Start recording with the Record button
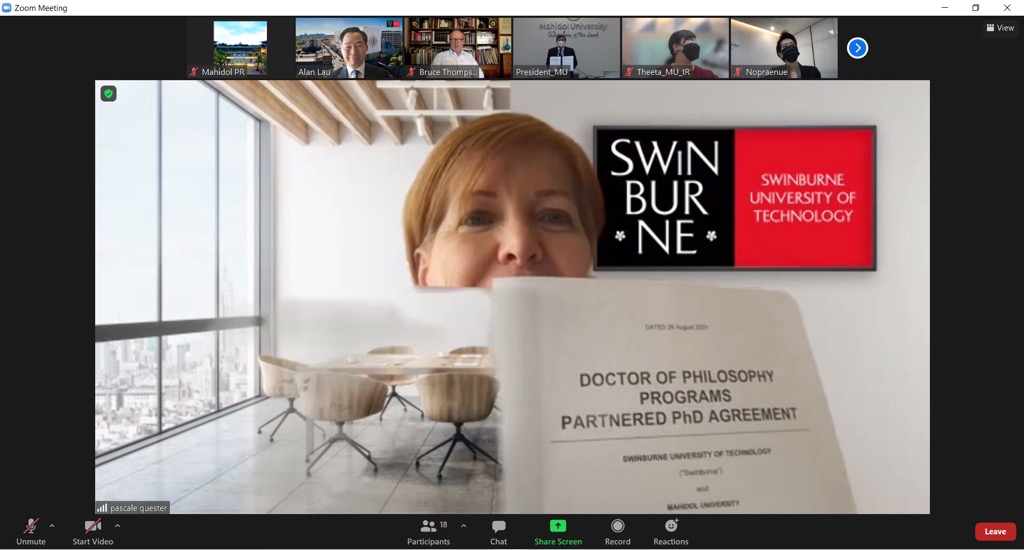Image resolution: width=1024 pixels, height=550 pixels. pyautogui.click(x=618, y=532)
